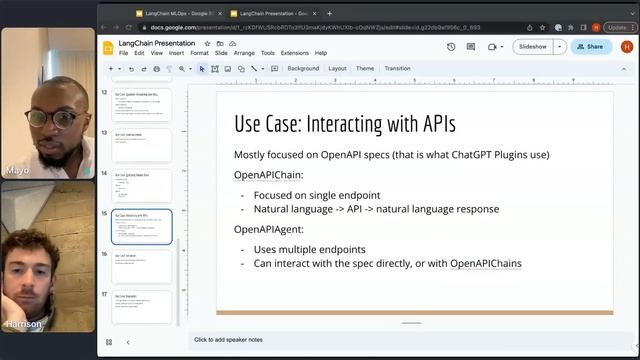Select slide 12 thumbnail
This screenshot has height=360, width=640.
click(x=142, y=105)
